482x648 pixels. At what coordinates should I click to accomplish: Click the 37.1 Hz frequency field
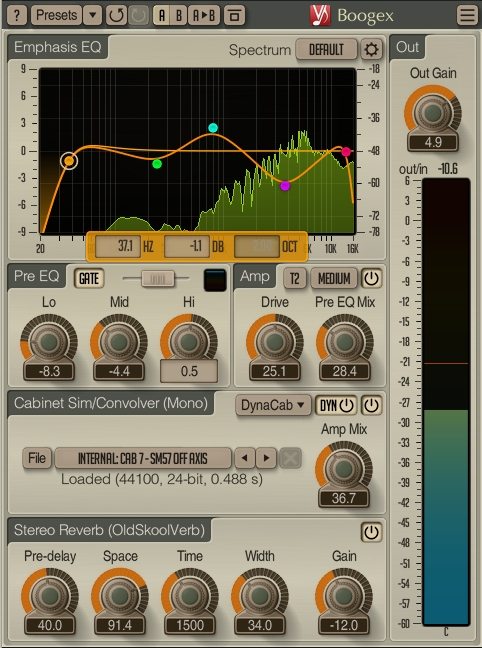point(118,247)
